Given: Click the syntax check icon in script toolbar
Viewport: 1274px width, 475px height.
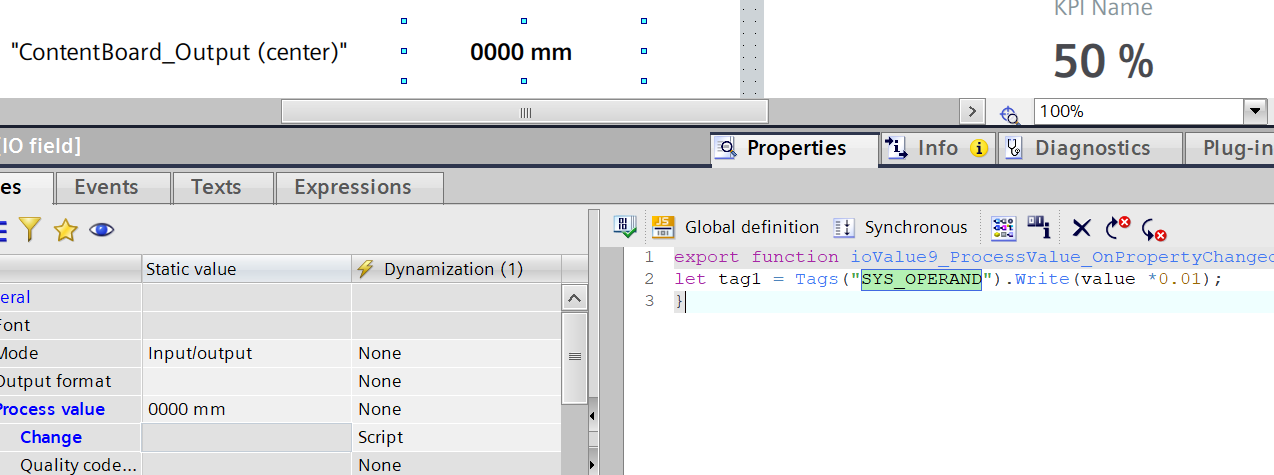Looking at the screenshot, I should [x=627, y=228].
